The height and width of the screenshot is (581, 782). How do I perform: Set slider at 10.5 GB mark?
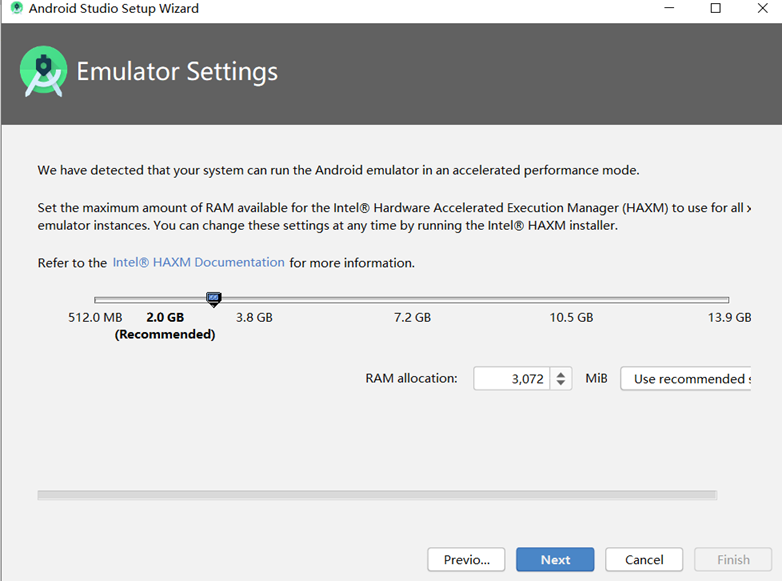571,300
